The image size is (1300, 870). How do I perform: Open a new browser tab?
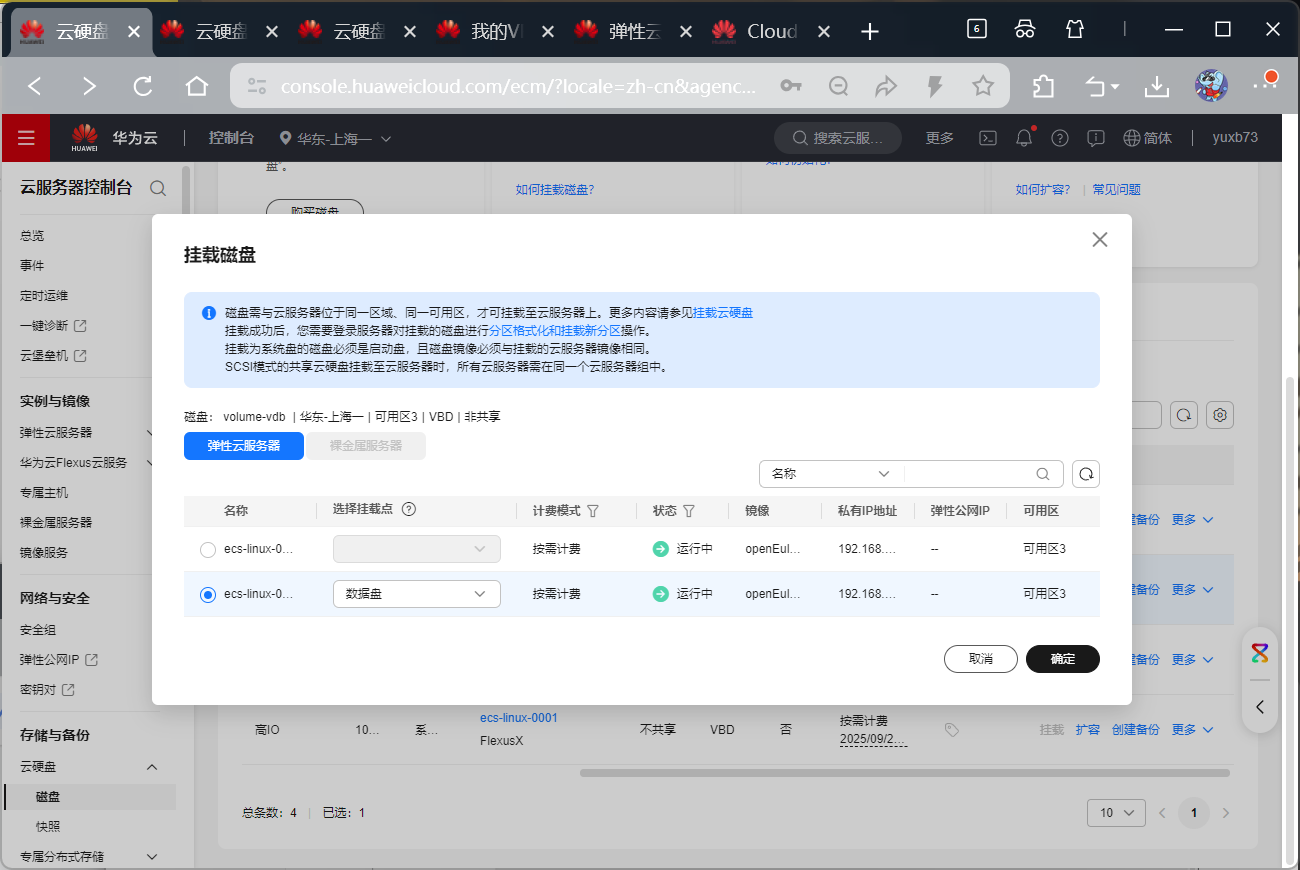coord(870,32)
